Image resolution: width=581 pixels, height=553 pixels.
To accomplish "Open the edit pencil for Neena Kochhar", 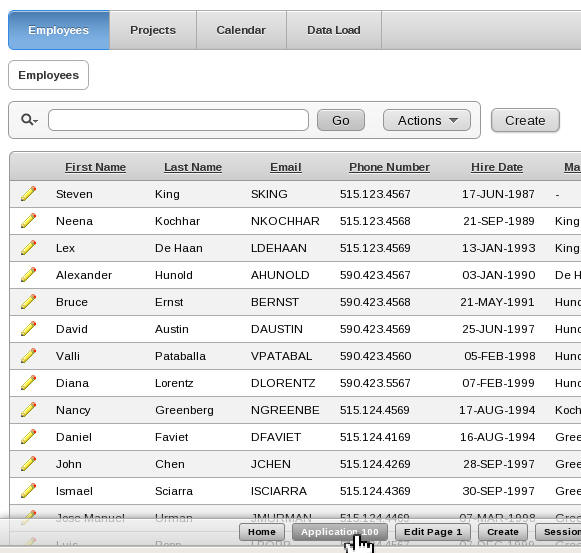I will click(x=29, y=221).
